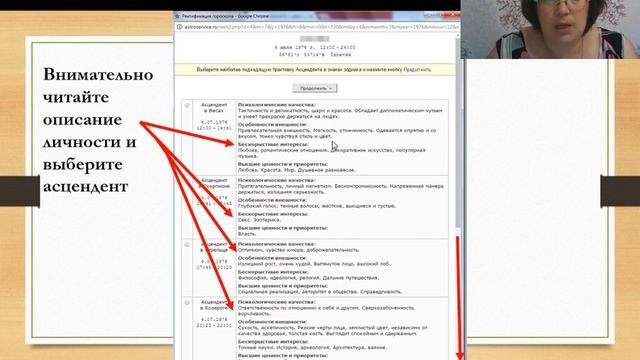Click "Философия, идеология, религия. Дальние путешествия." text
This screenshot has height=360, width=640.
pyautogui.click(x=308, y=278)
